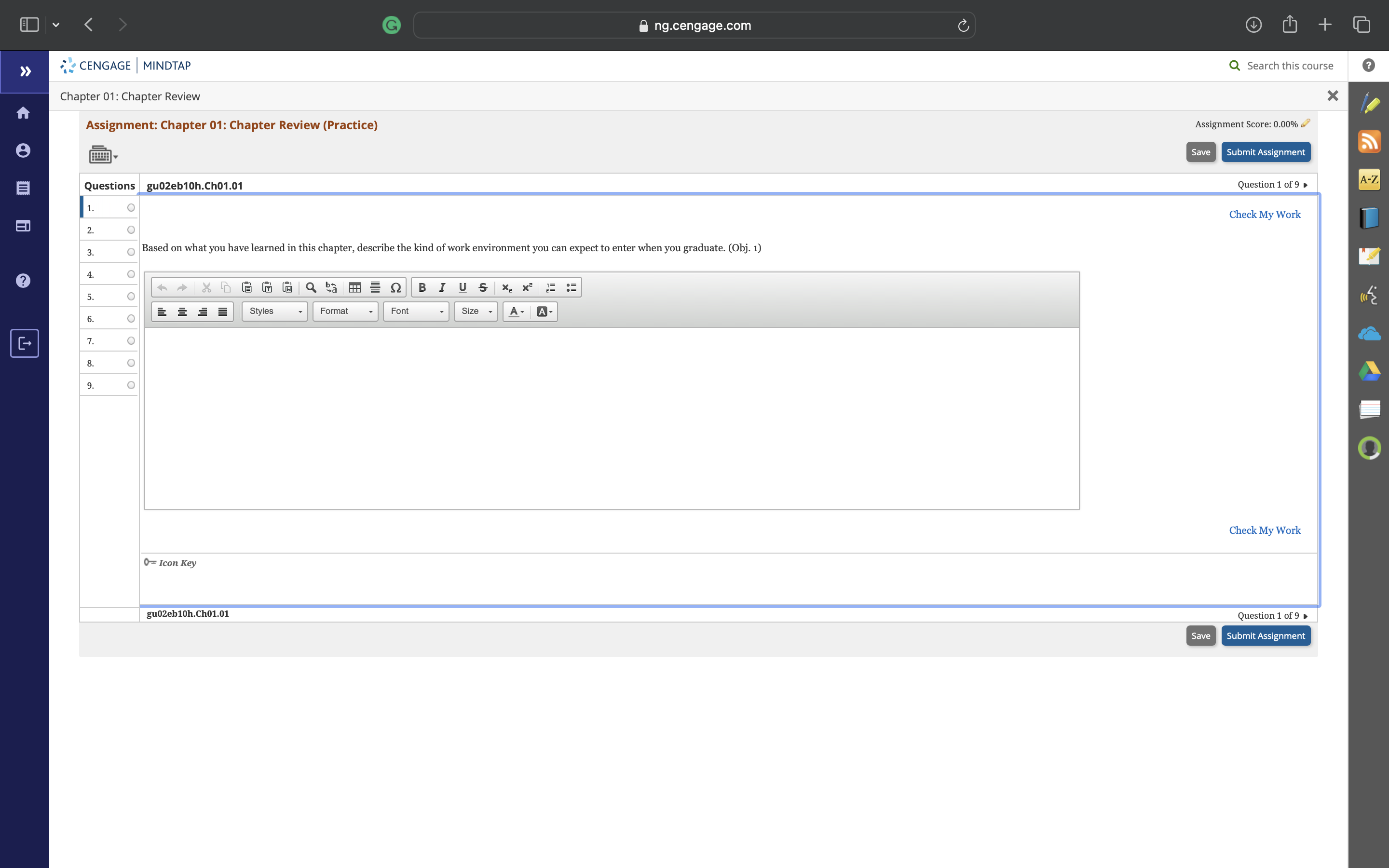Go to question 5 in Questions list
The height and width of the screenshot is (868, 1389).
(91, 297)
